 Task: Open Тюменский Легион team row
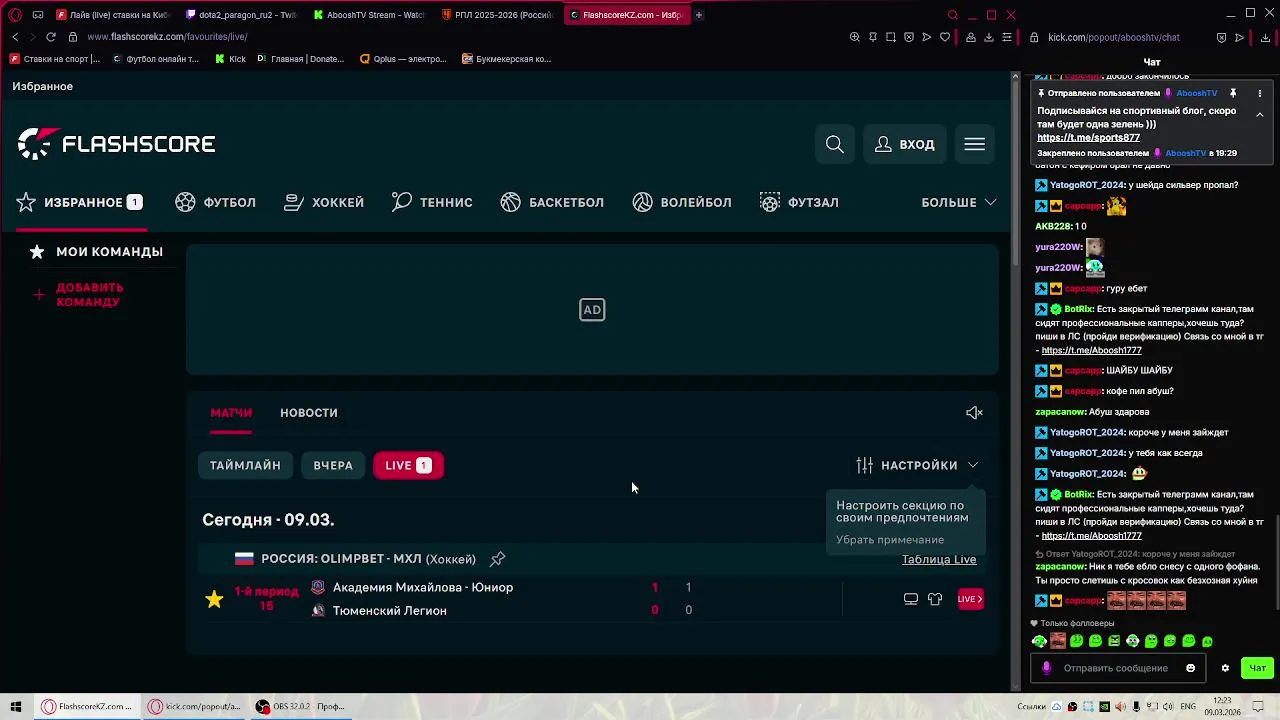[x=390, y=610]
